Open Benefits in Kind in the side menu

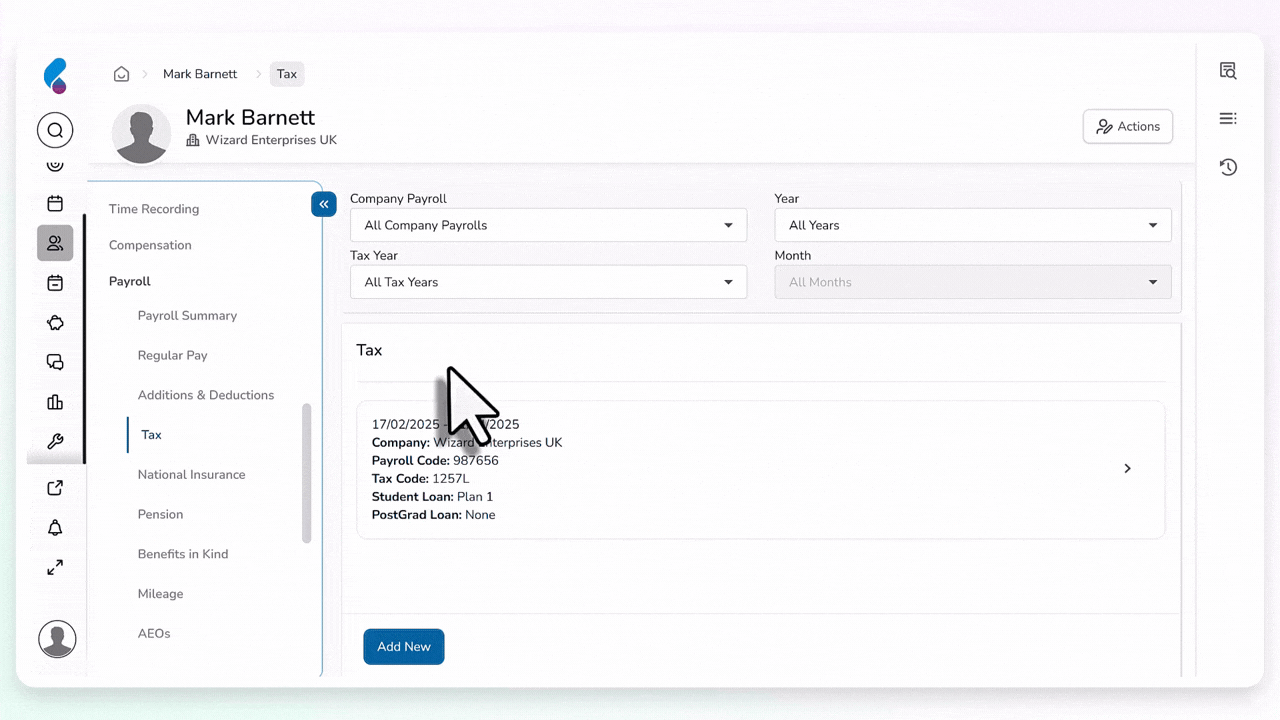coord(183,554)
